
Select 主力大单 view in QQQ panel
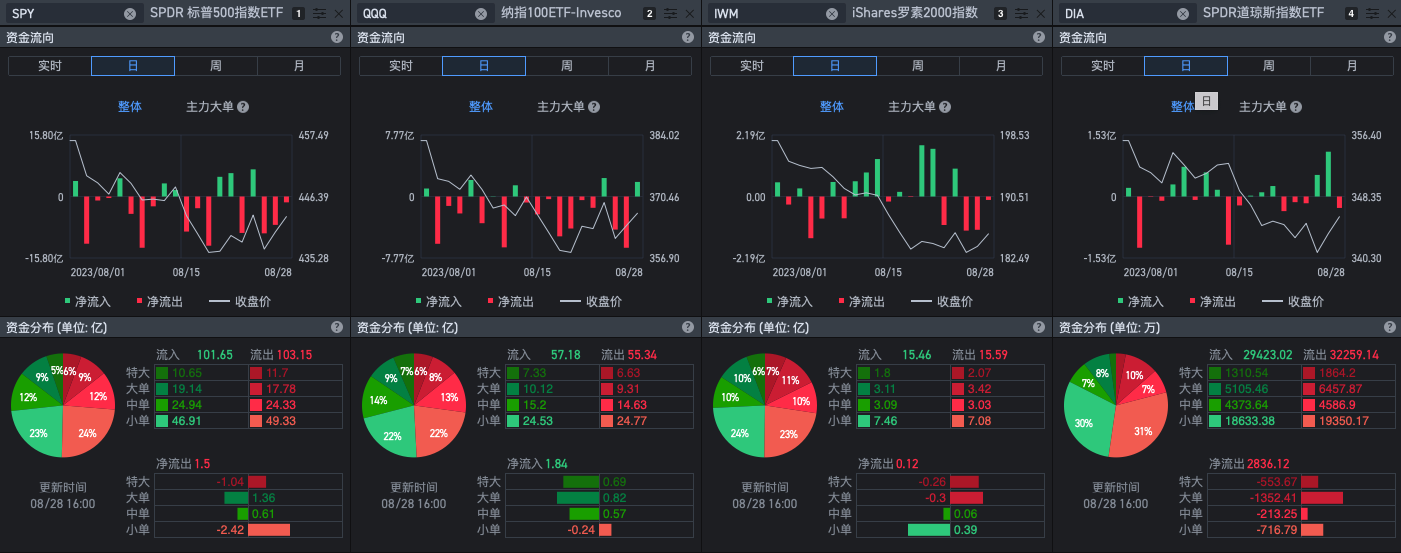(x=561, y=107)
